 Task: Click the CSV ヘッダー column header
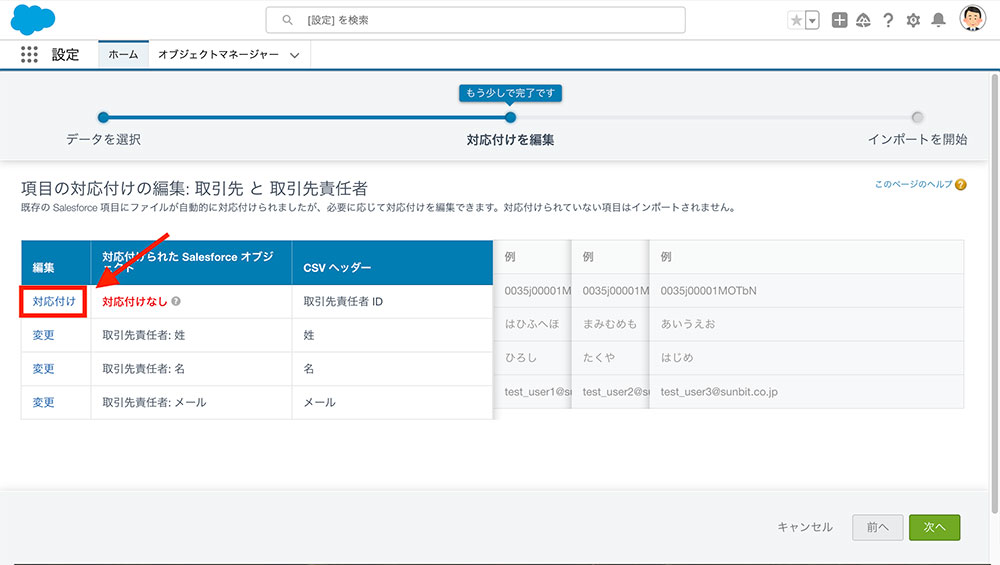tap(392, 263)
